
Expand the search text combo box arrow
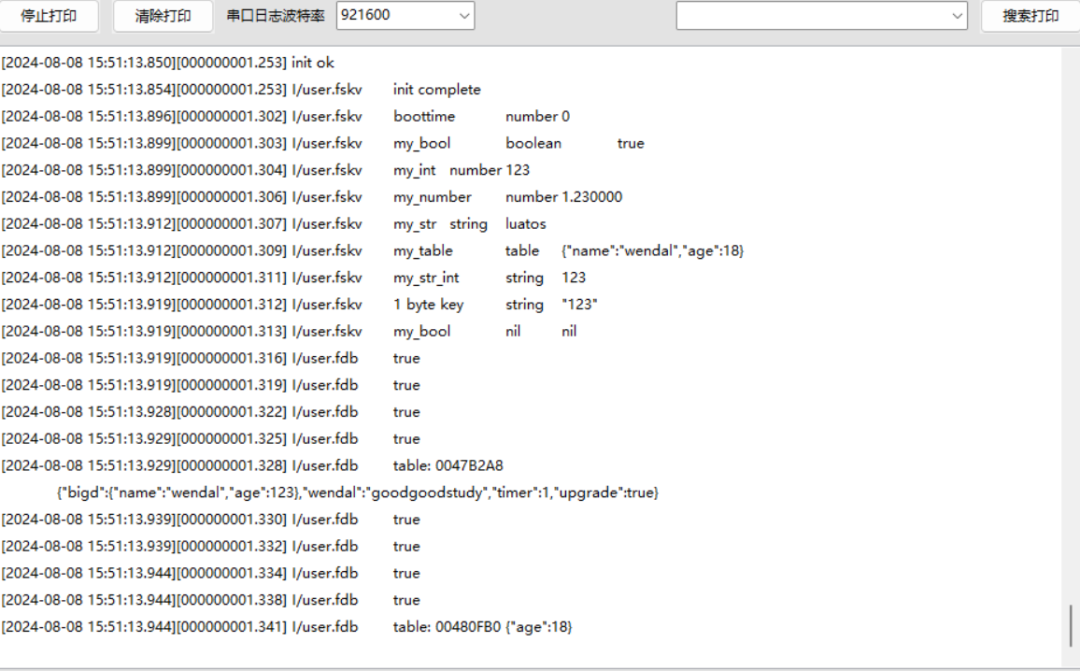[x=957, y=16]
